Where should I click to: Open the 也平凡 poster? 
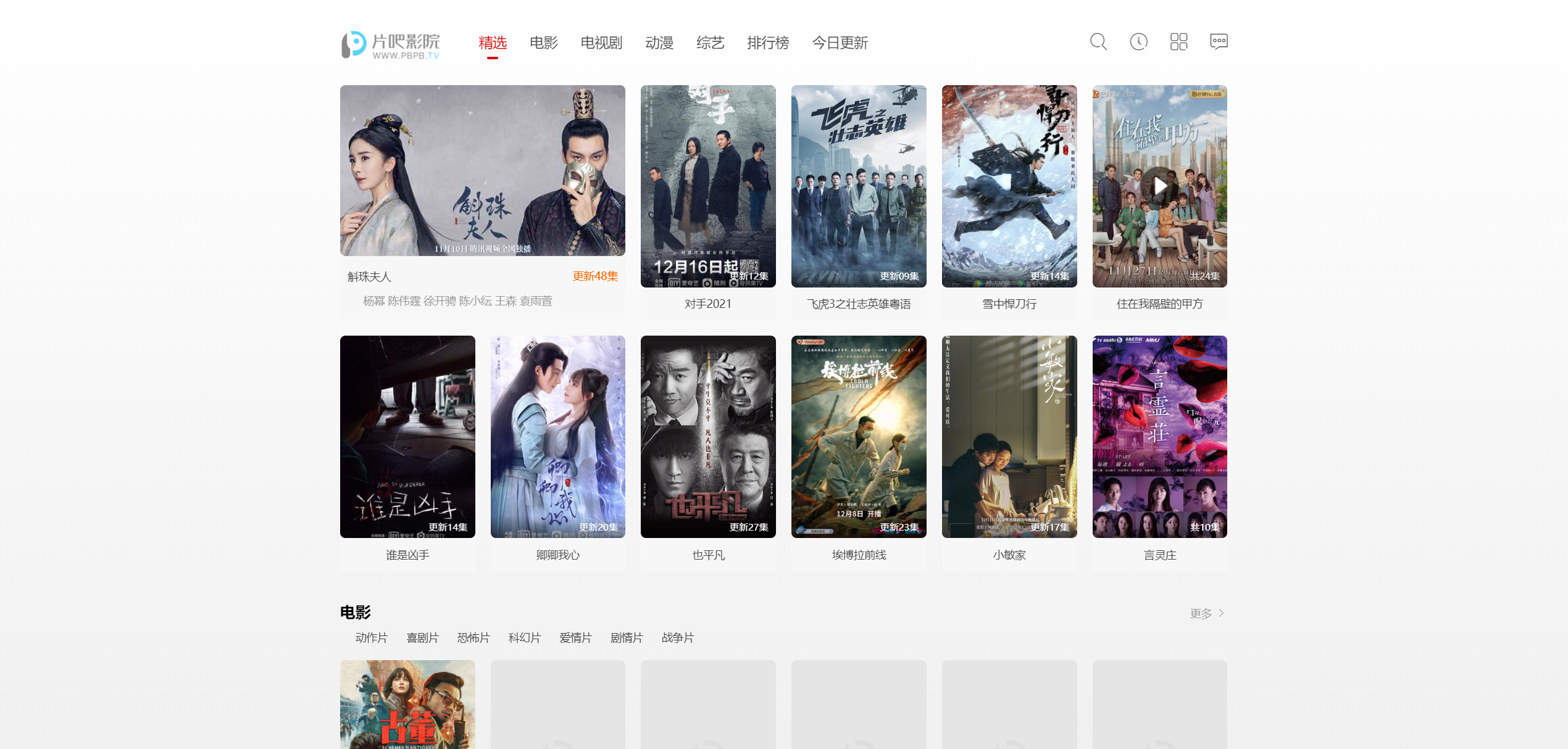click(708, 437)
